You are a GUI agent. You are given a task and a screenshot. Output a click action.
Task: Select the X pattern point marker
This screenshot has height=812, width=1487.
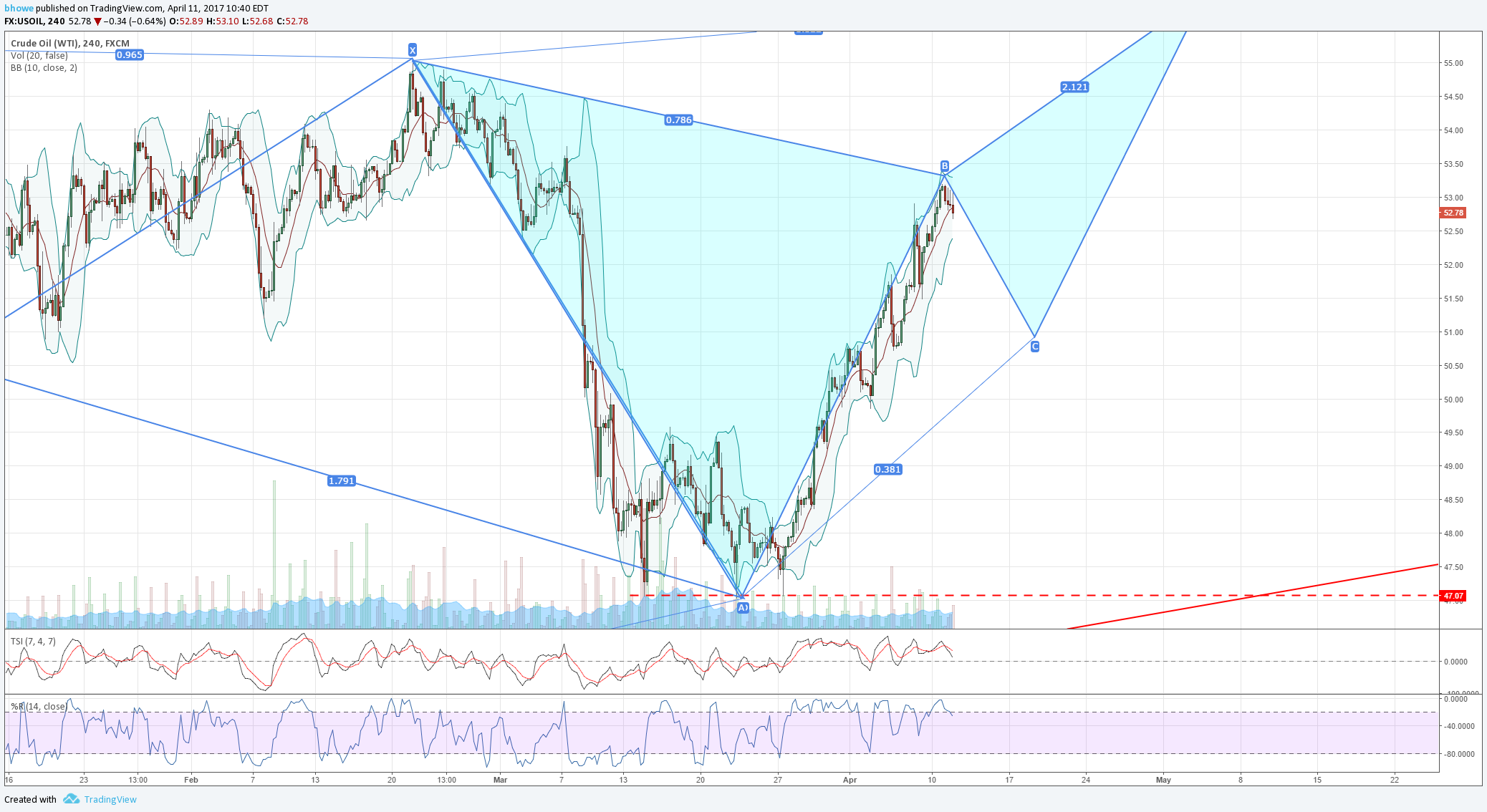413,50
